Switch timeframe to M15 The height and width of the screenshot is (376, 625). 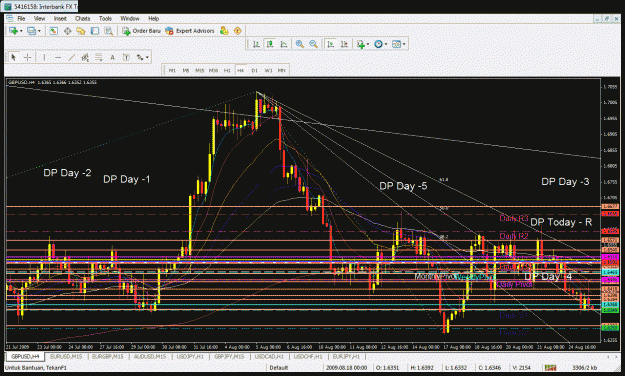199,70
